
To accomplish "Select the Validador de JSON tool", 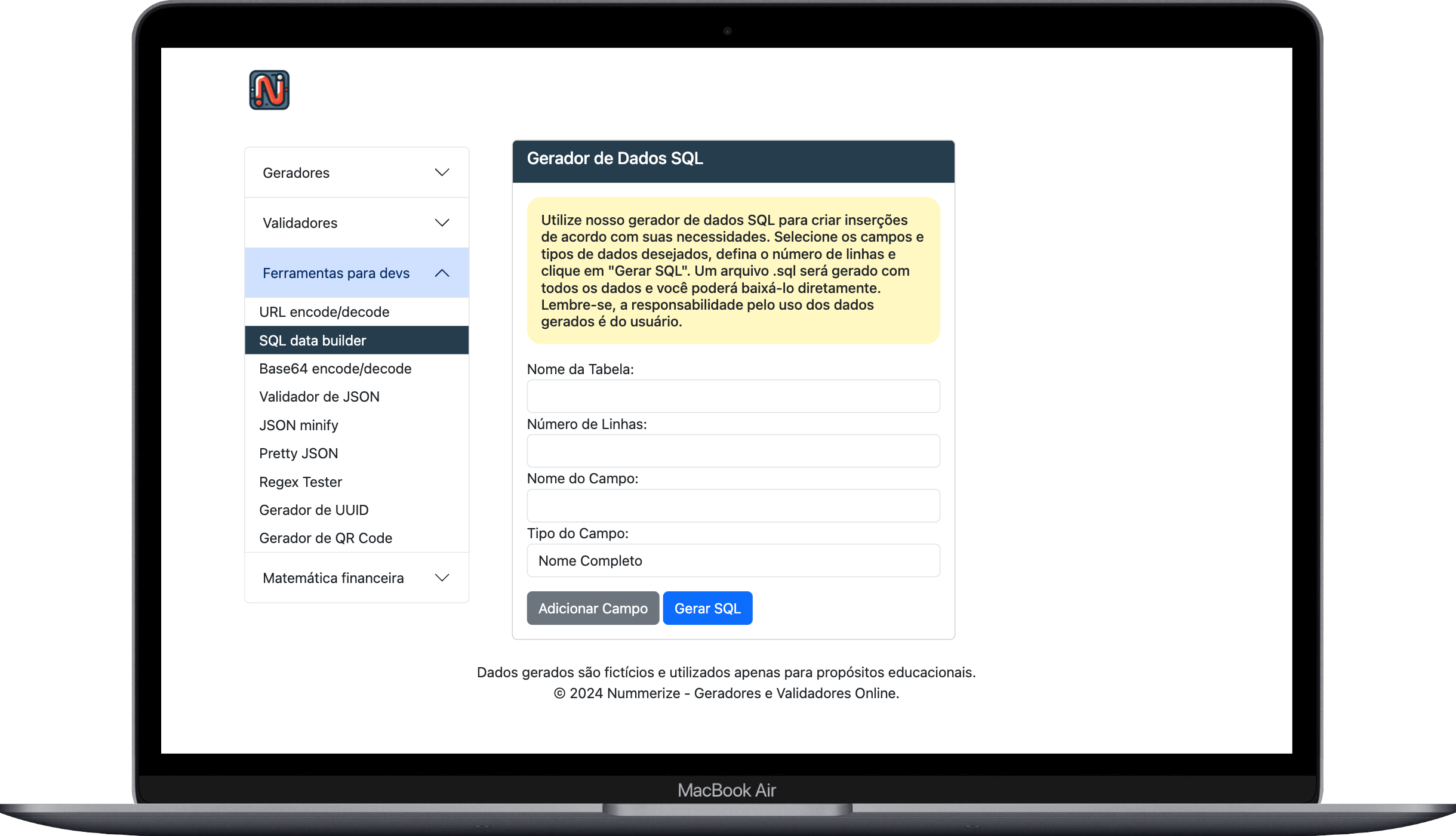I will pos(318,396).
